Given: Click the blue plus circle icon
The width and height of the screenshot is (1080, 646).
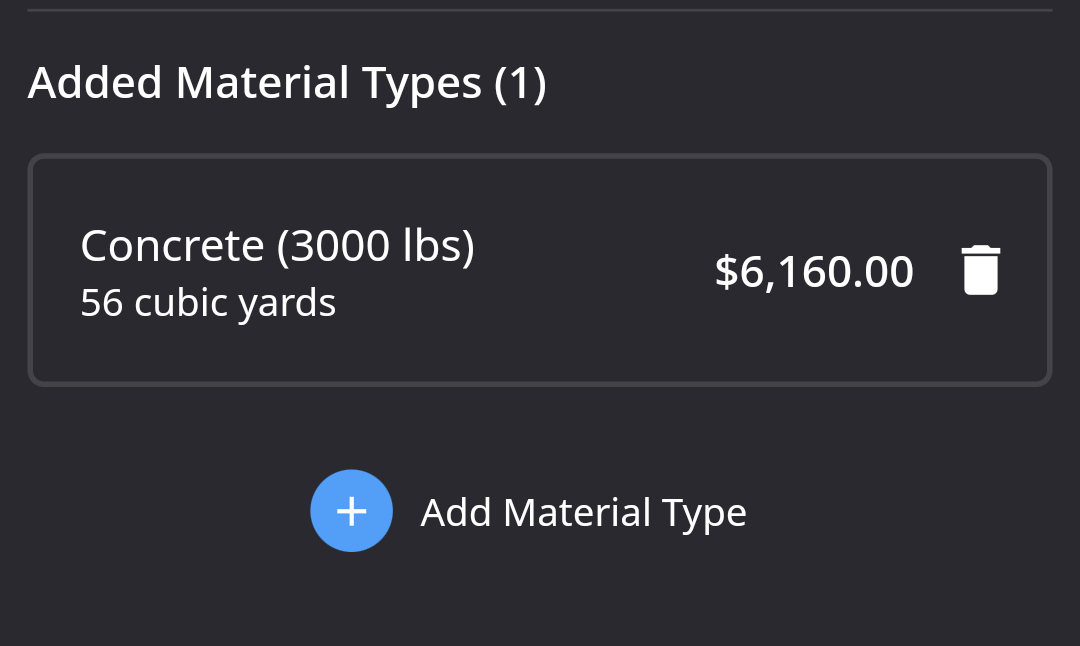Looking at the screenshot, I should tap(351, 511).
